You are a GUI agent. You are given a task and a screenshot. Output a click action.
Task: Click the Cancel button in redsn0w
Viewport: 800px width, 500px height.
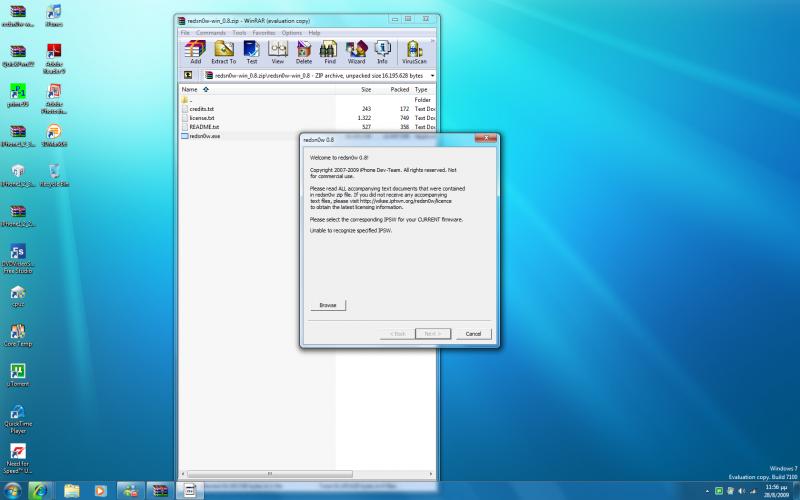473,334
